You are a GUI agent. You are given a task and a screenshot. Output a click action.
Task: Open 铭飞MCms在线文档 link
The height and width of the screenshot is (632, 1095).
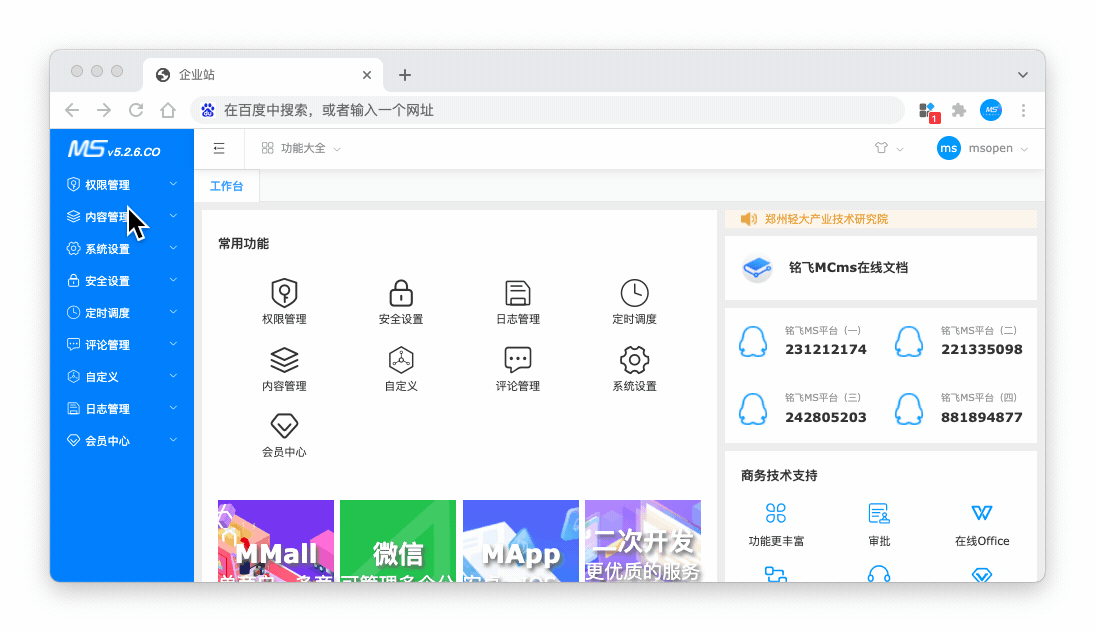[848, 268]
